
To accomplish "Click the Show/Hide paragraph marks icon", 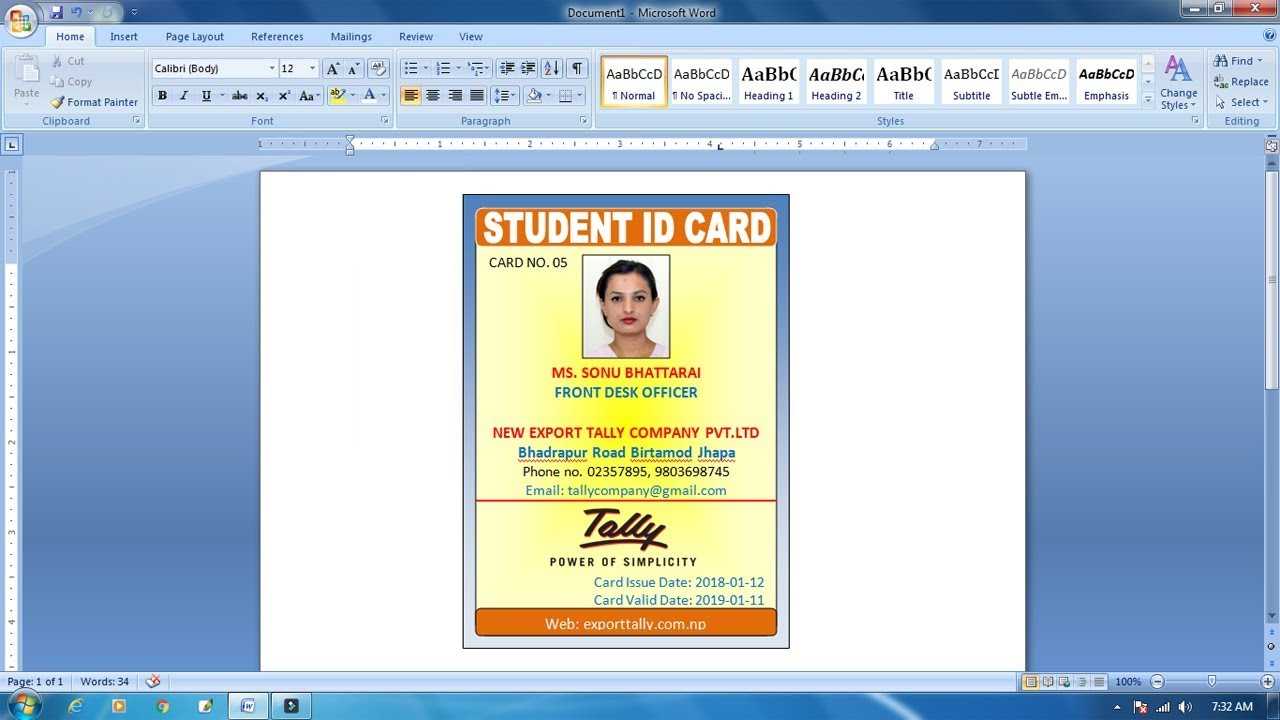I will tap(577, 68).
